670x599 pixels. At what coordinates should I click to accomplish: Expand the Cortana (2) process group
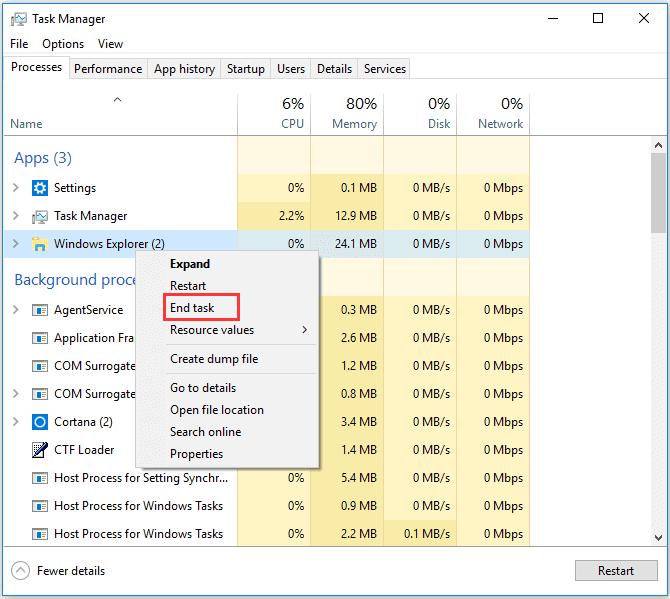(15, 422)
